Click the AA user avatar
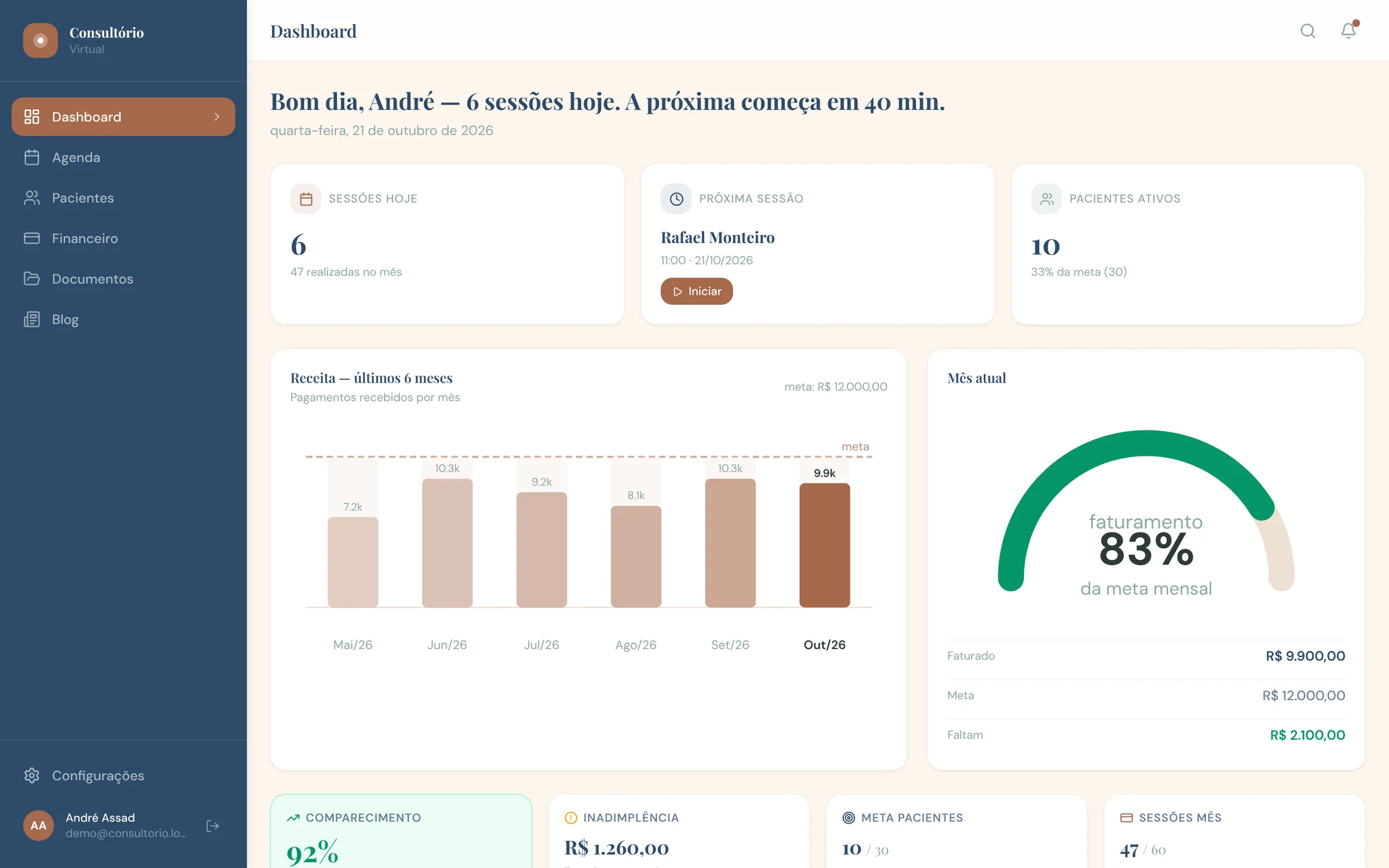The height and width of the screenshot is (868, 1389). tap(39, 826)
